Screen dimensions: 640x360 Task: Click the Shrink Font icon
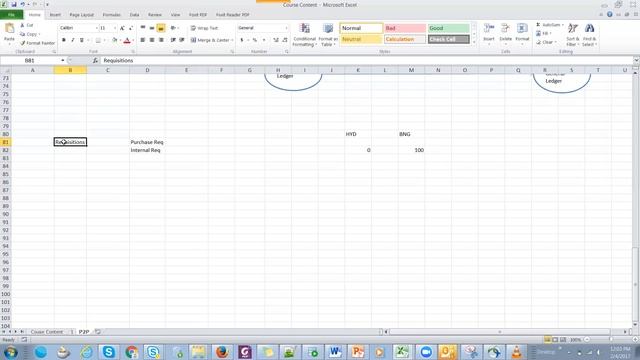click(131, 28)
